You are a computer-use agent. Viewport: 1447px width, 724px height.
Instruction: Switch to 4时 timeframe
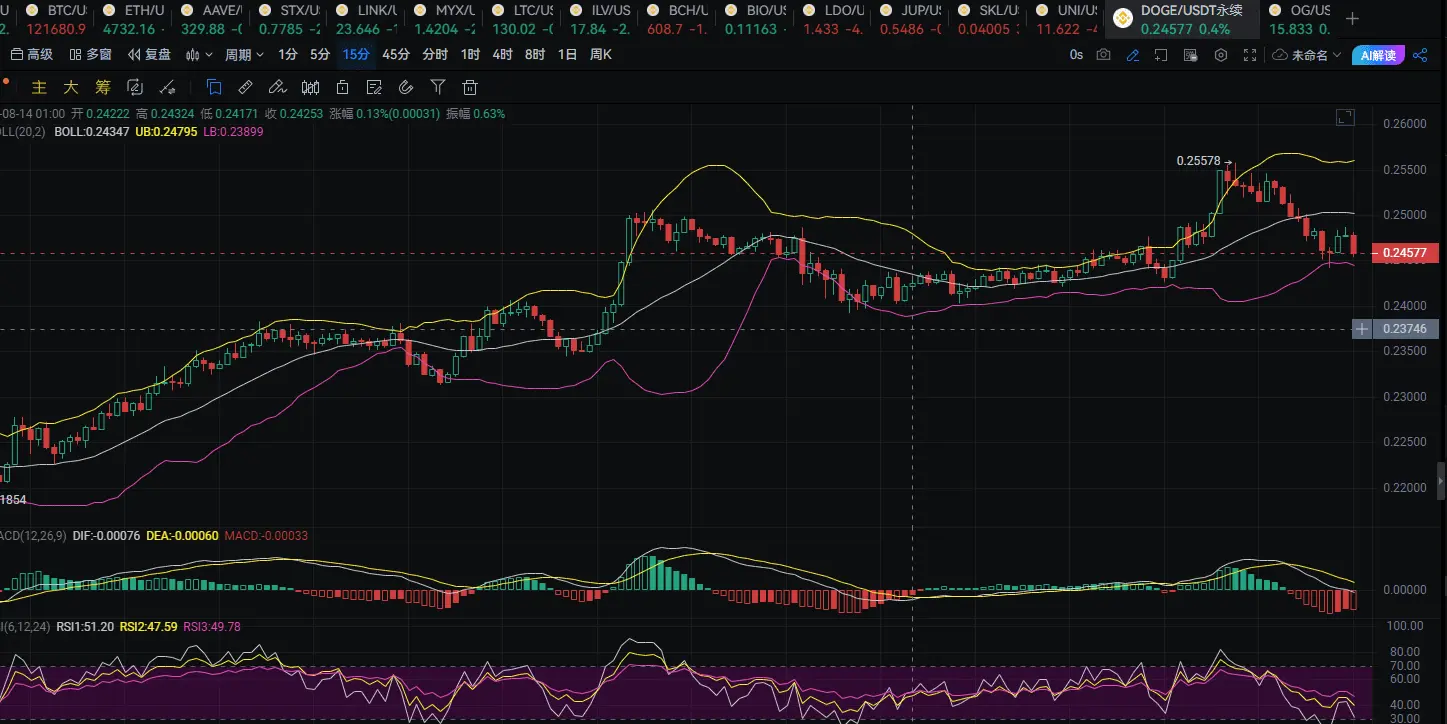tap(503, 54)
